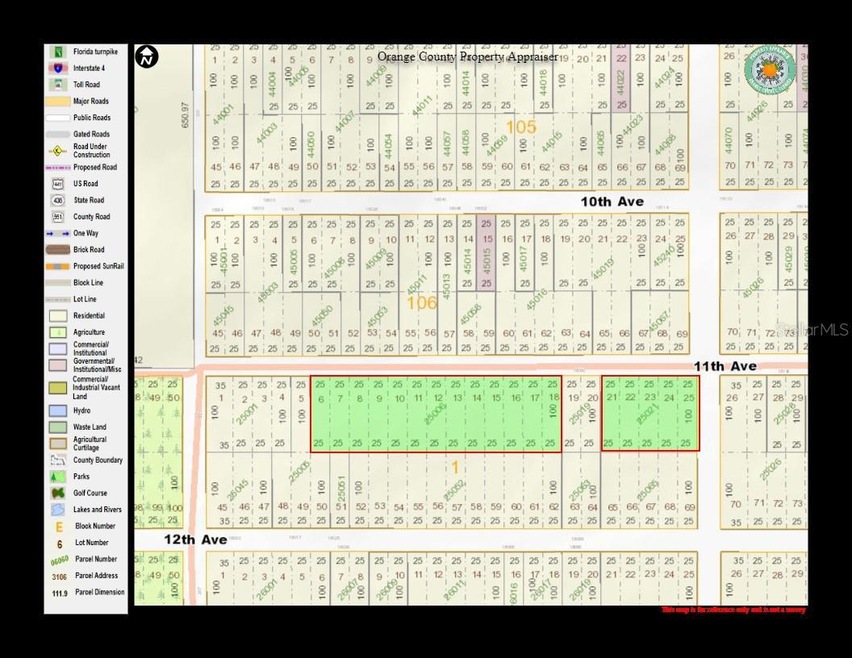Select the Commercial/Institutional legend swatch
The image size is (852, 658).
58,348
